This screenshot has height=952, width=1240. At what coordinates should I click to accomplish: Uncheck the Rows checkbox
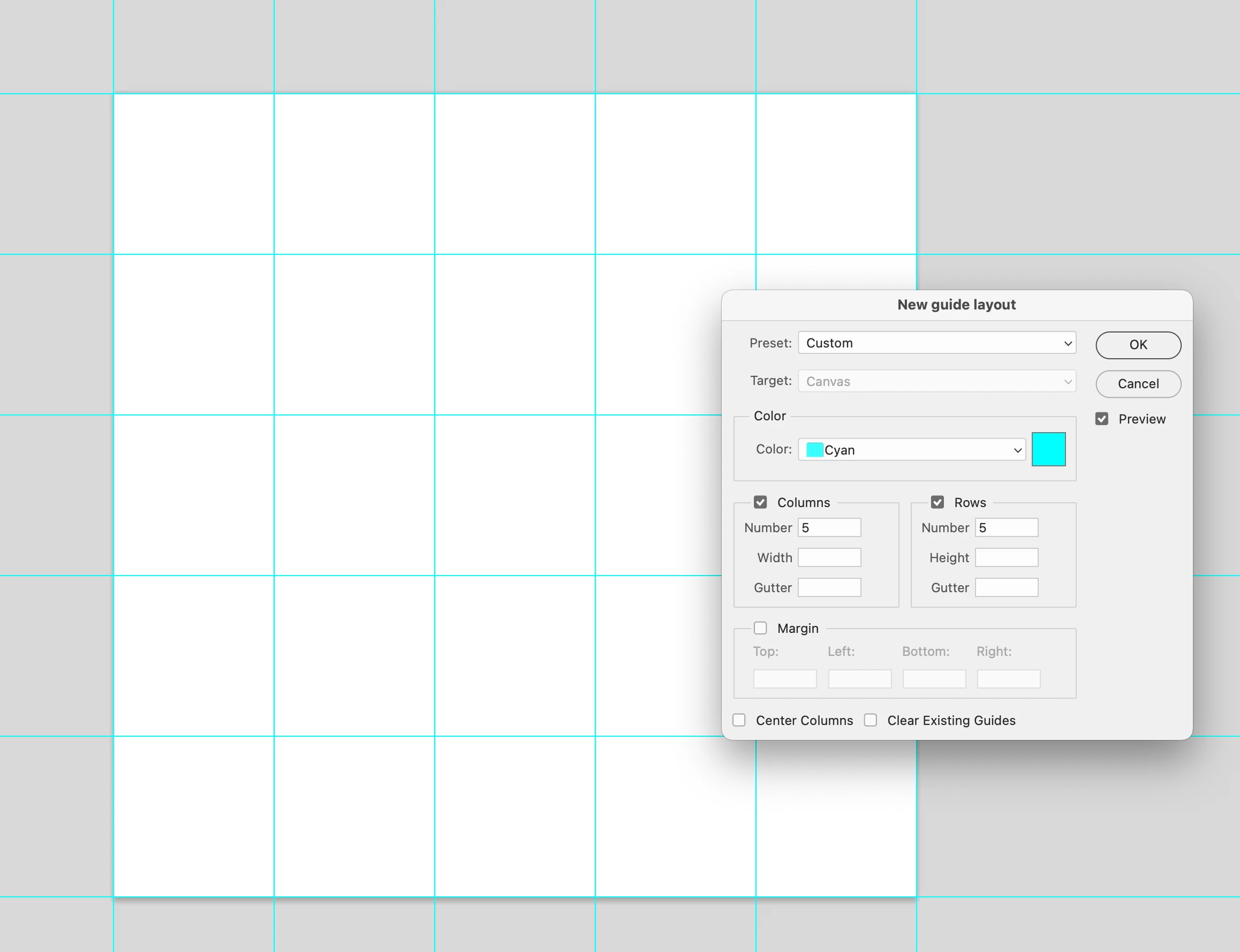pos(937,503)
